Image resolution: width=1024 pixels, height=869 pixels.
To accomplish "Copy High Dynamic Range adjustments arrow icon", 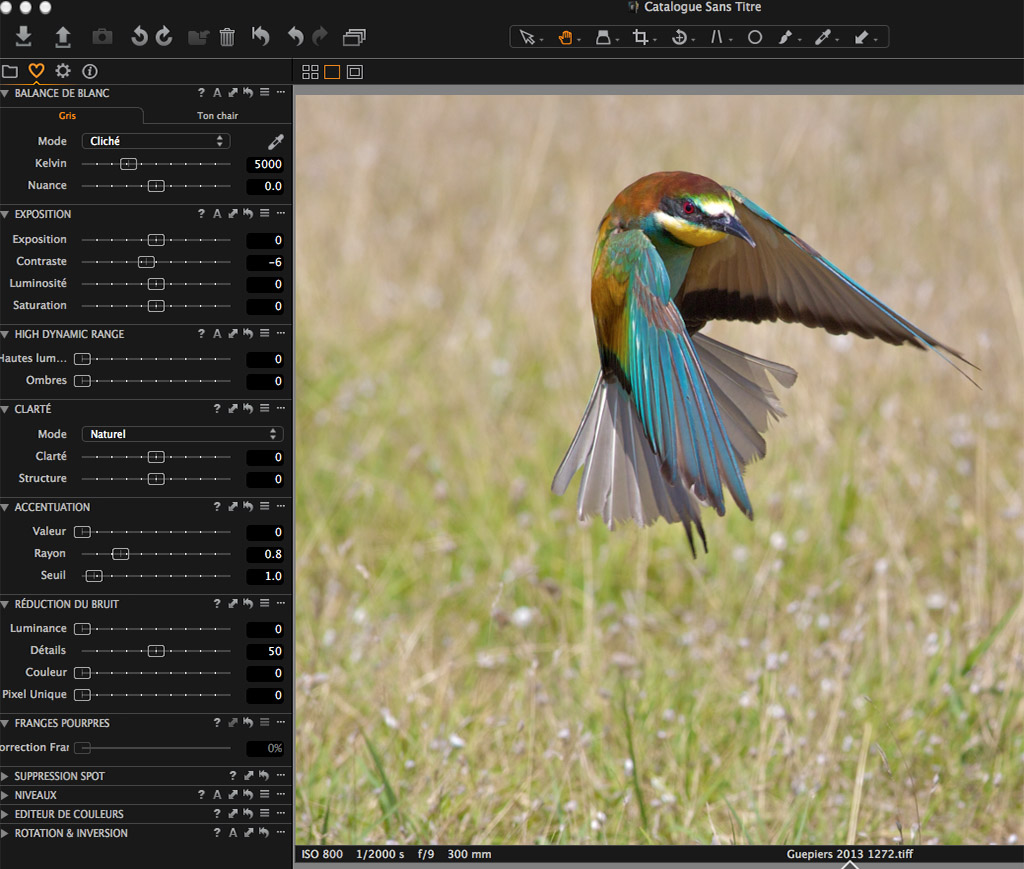I will tap(233, 334).
